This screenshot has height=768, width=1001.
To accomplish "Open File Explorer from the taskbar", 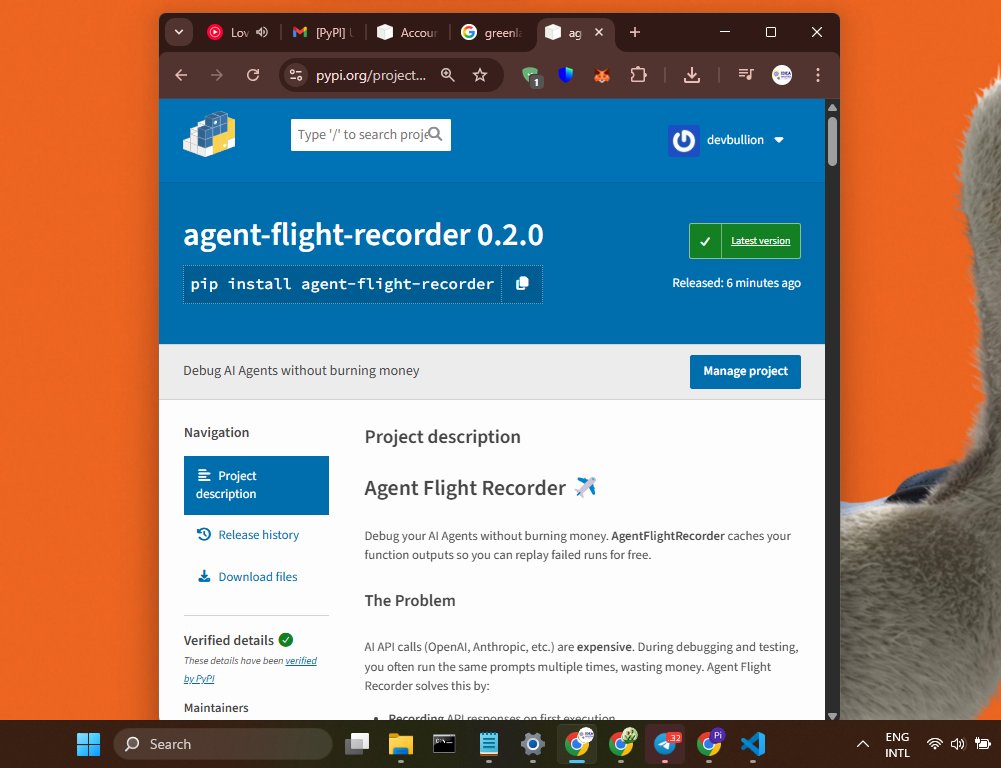I will point(401,744).
